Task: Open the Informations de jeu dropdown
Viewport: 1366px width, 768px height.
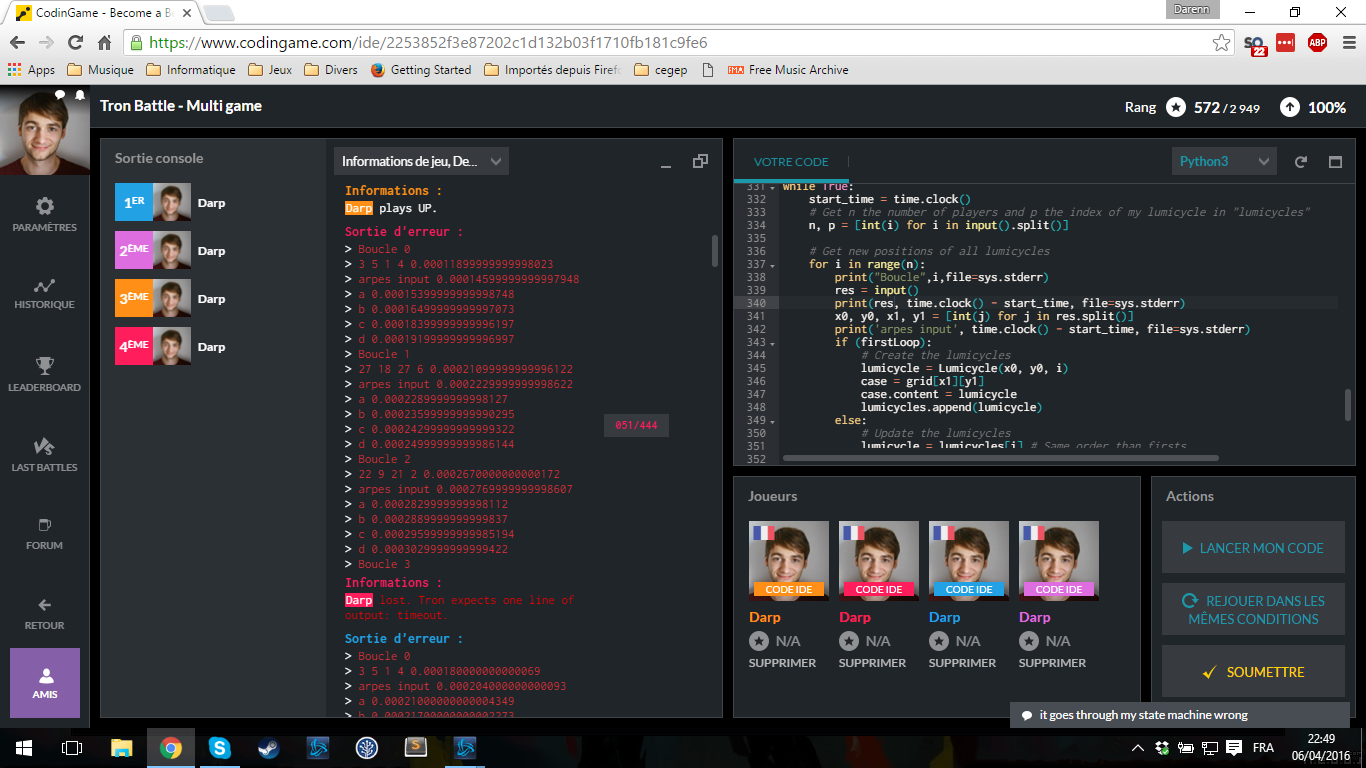Action: click(421, 162)
